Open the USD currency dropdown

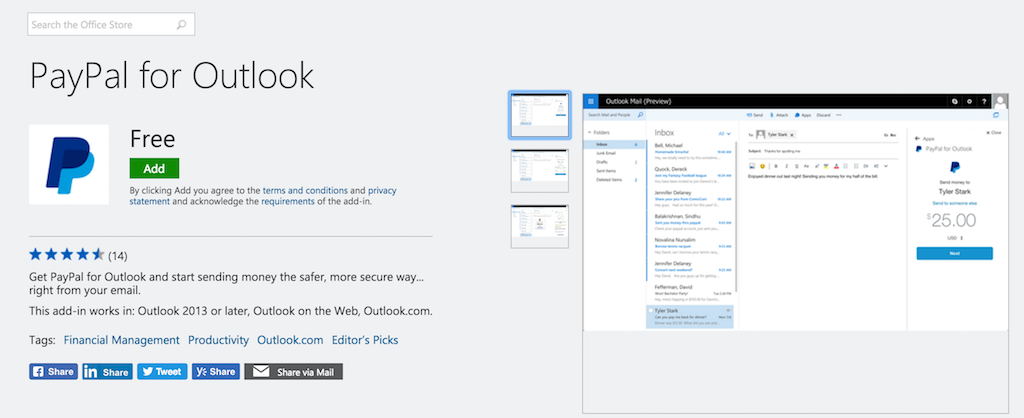(955, 238)
